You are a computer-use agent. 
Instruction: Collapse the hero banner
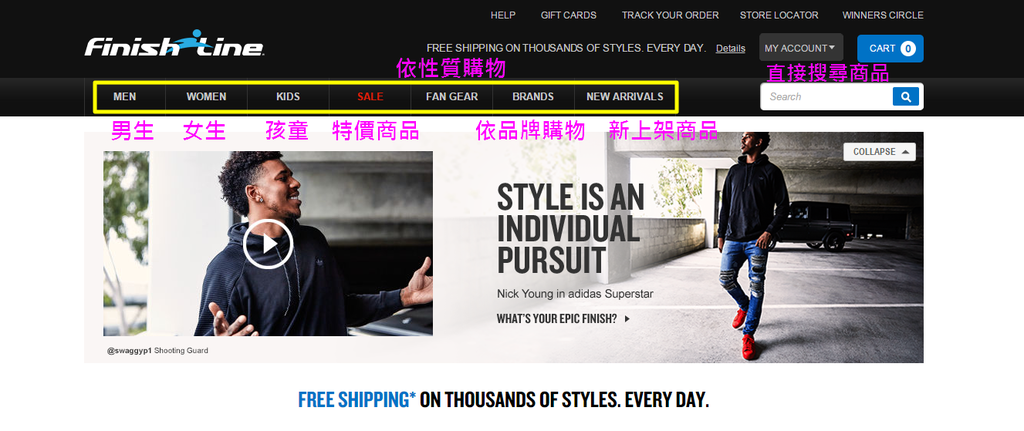coord(879,152)
